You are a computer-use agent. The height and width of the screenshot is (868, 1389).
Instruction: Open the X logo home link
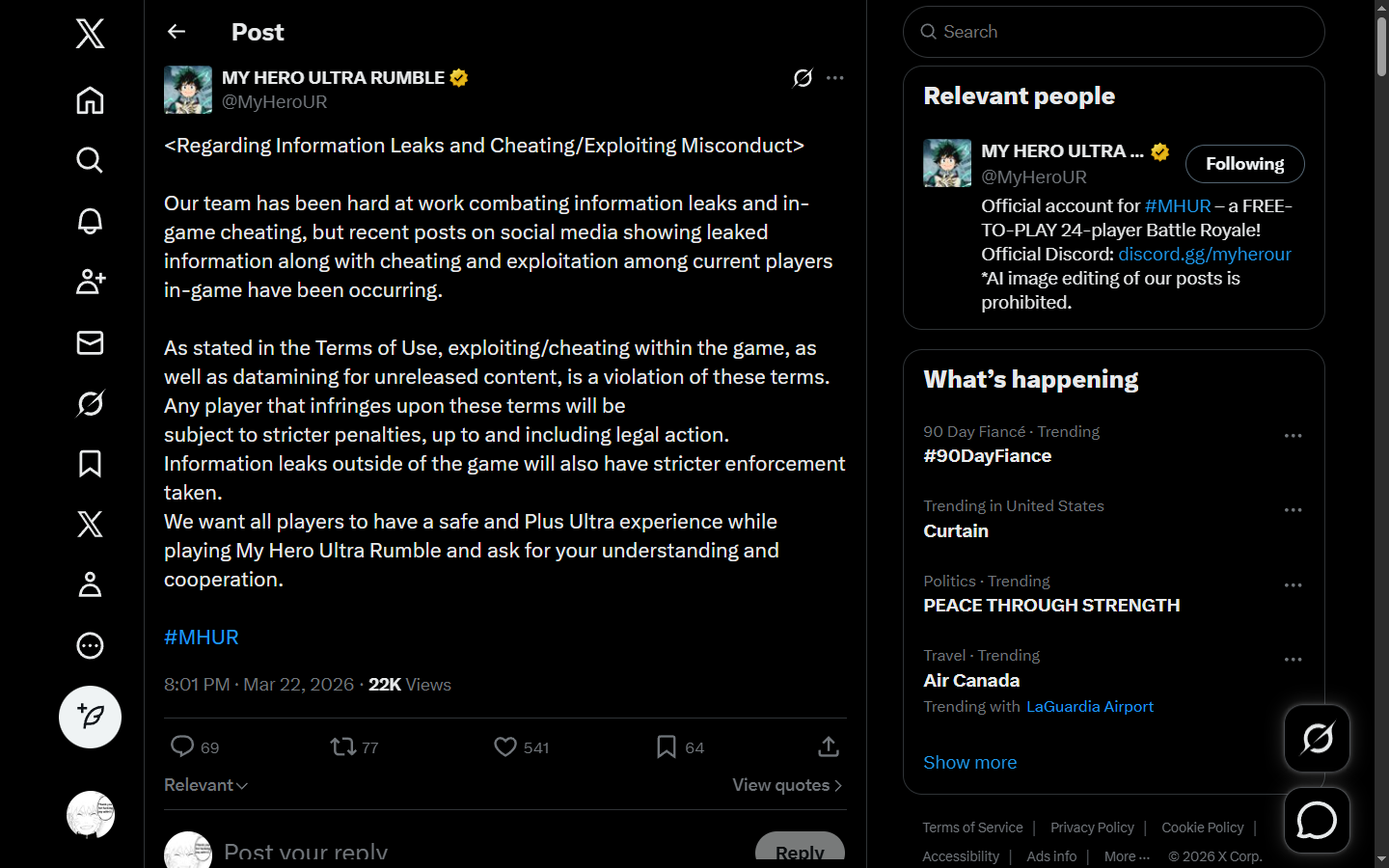coord(90,34)
